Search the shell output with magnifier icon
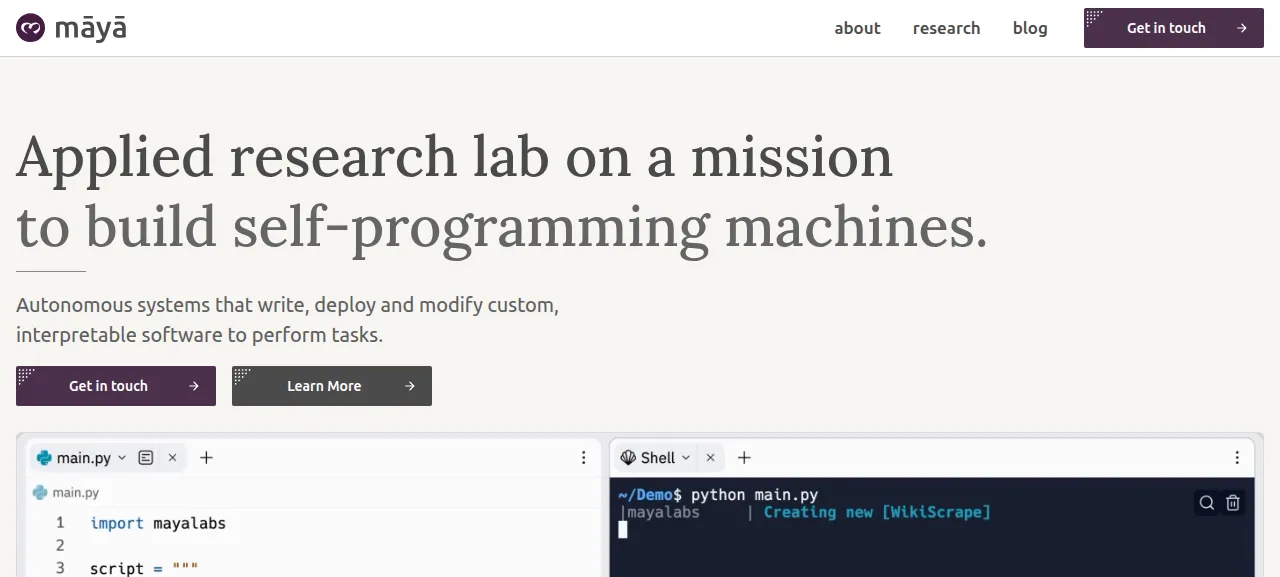This screenshot has height=577, width=1280. (x=1207, y=503)
